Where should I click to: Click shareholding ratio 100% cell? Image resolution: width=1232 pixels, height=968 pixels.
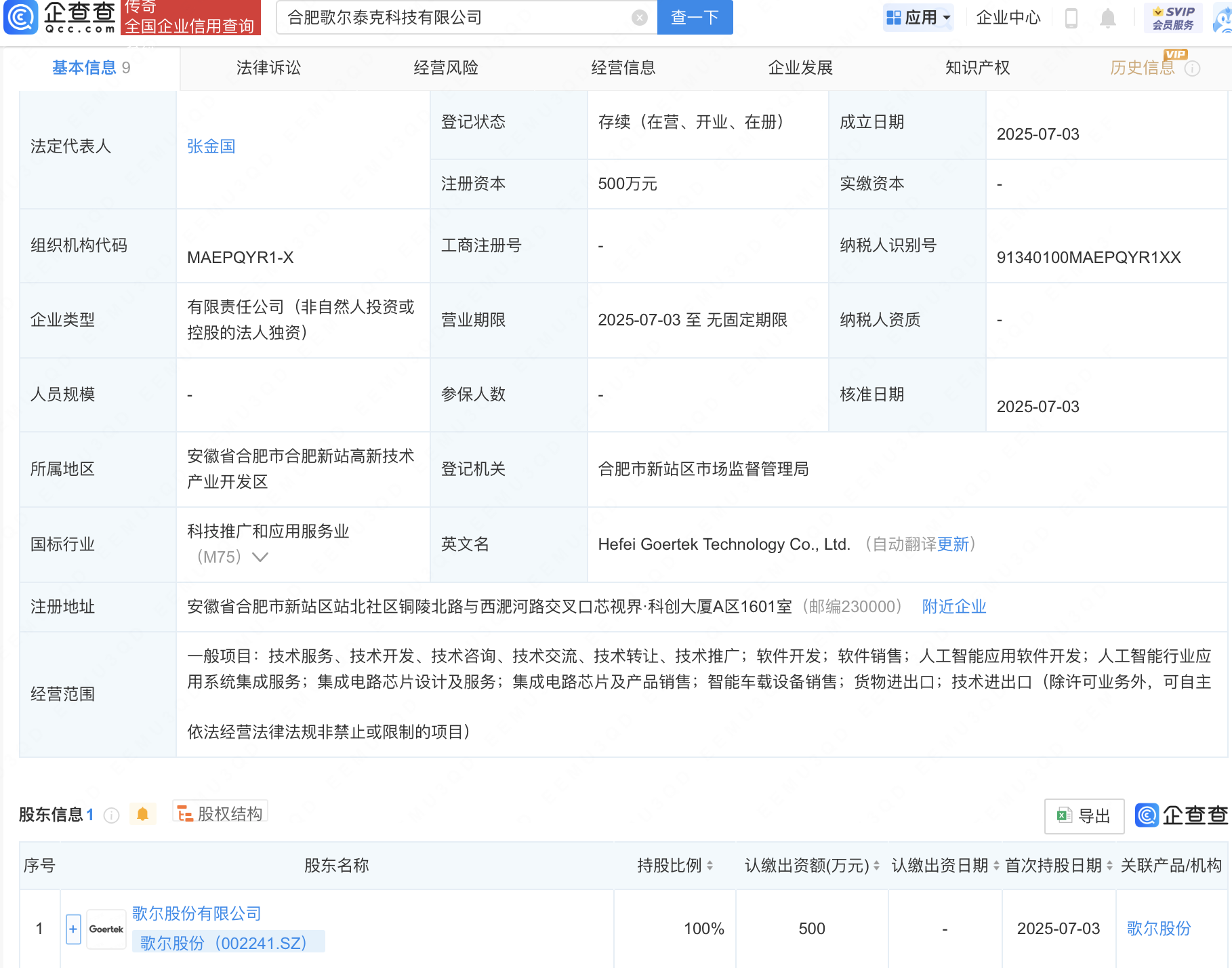pos(704,929)
